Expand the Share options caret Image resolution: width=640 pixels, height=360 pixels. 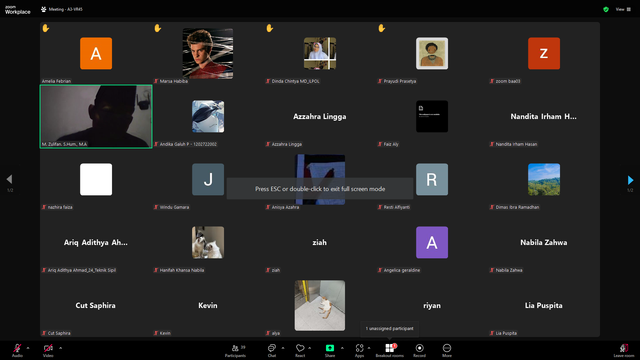coord(342,348)
